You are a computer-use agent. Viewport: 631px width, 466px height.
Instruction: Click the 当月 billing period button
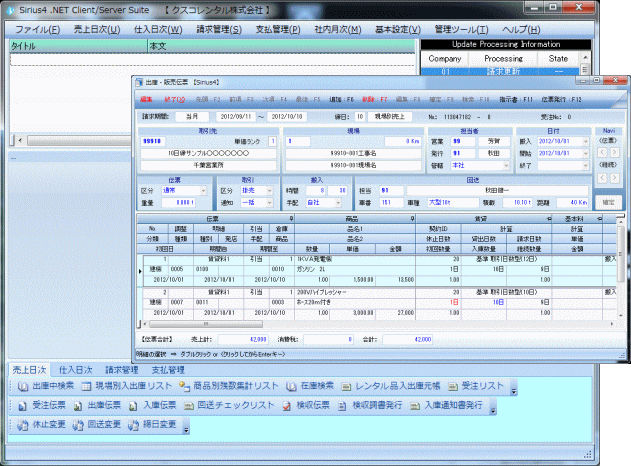pos(192,117)
